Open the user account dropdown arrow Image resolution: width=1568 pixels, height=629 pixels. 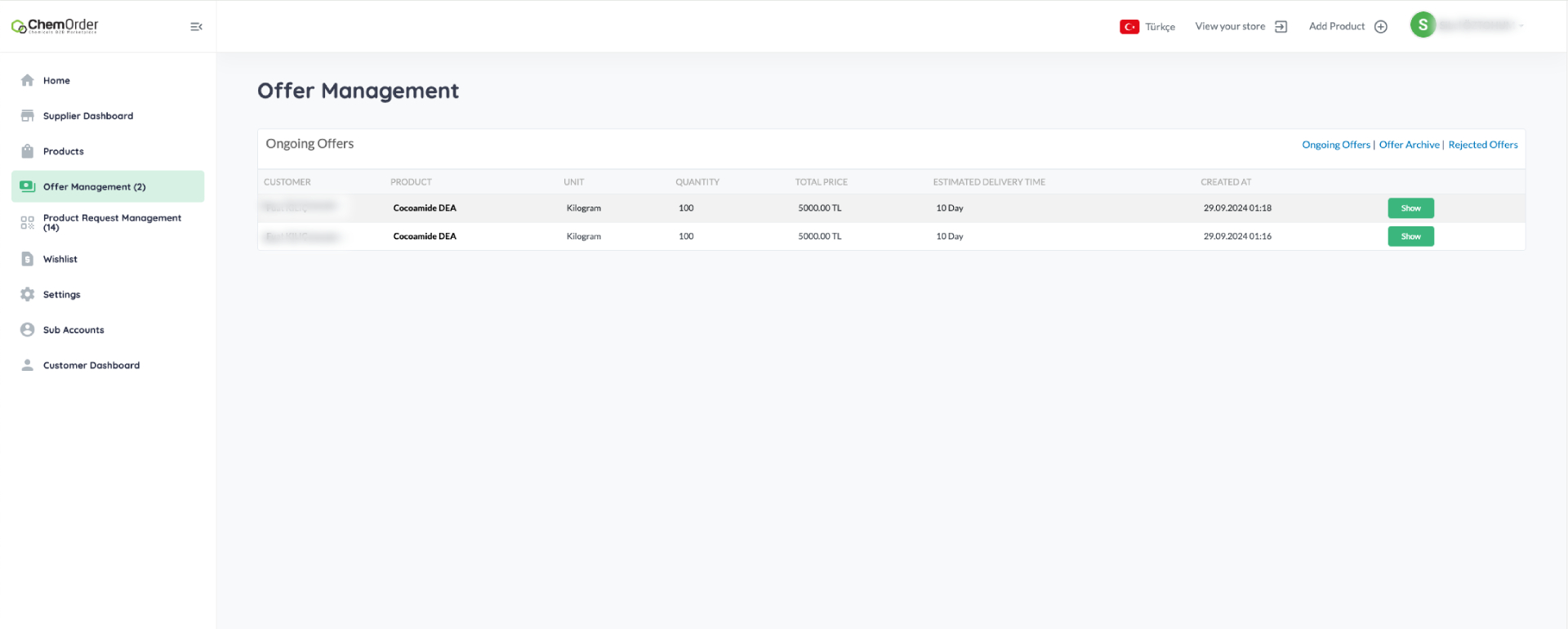coord(1521,26)
